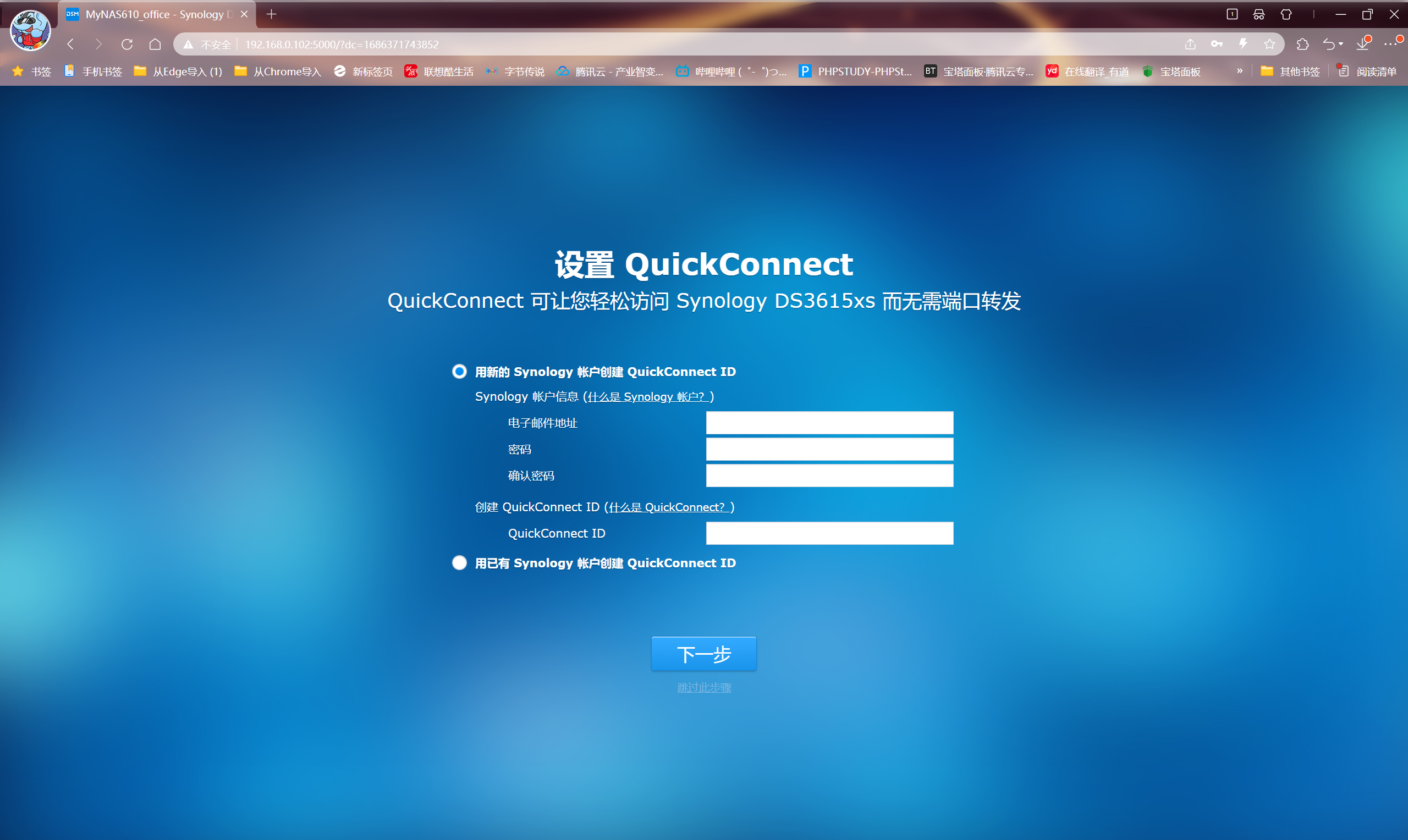Open PHPSTUDY-PHPSt... bookmark
This screenshot has height=840, width=1408.
pos(855,71)
